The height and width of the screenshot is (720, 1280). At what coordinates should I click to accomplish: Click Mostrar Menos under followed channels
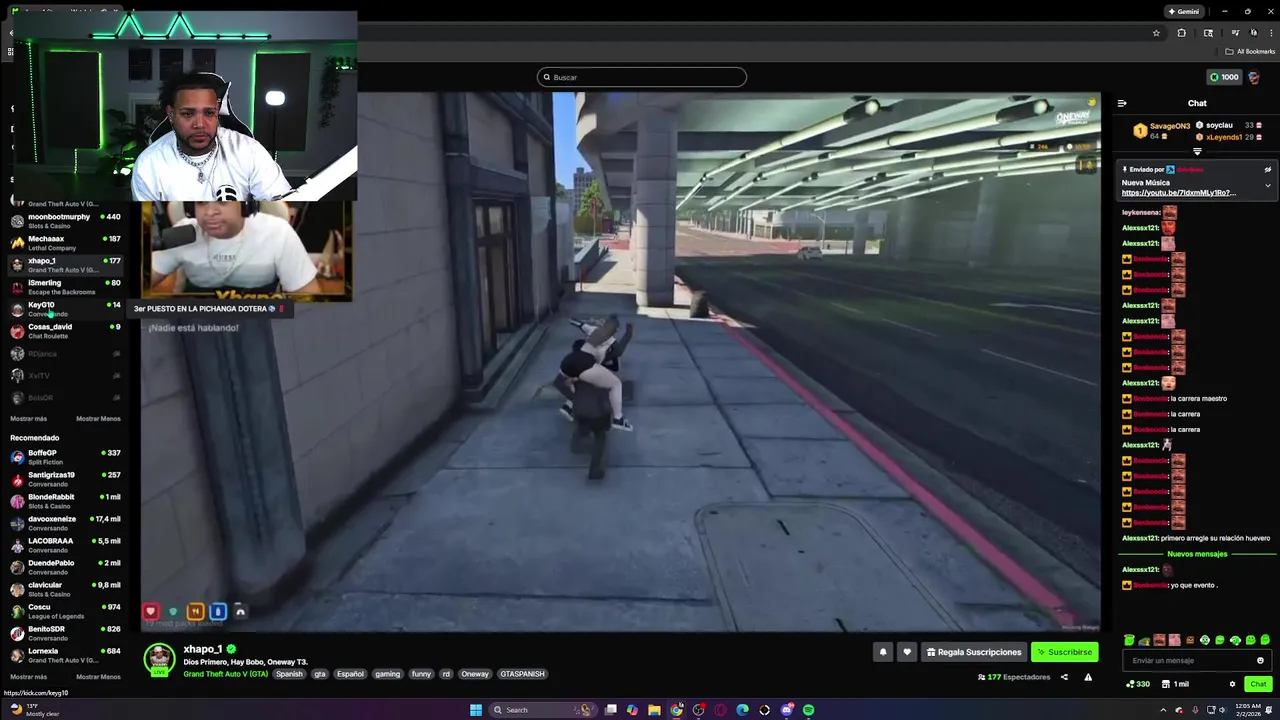[x=98, y=419]
